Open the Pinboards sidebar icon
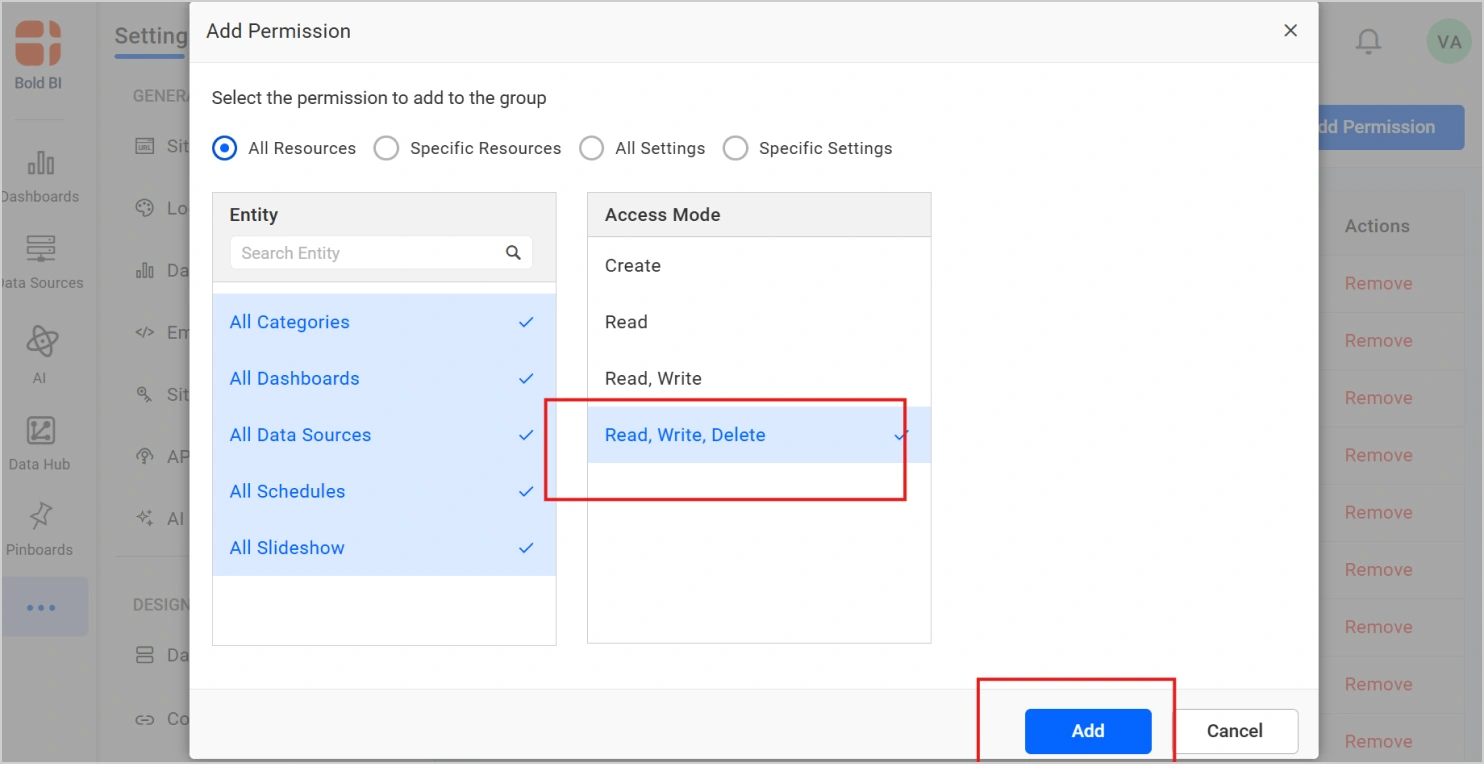The height and width of the screenshot is (764, 1484). [41, 516]
